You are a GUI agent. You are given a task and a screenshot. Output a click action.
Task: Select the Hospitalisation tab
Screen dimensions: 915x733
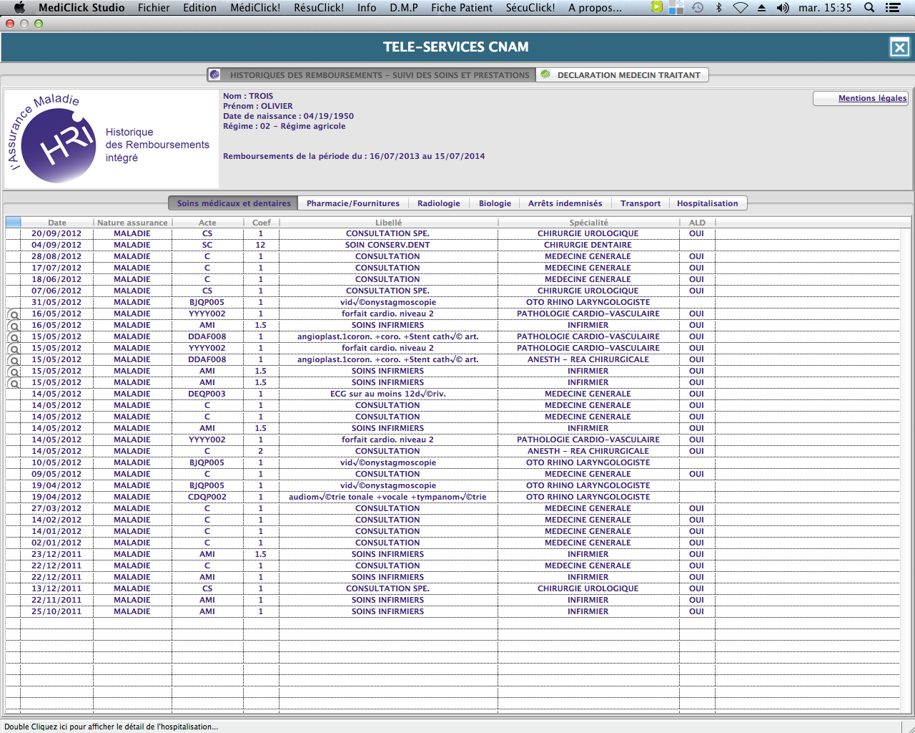707,203
